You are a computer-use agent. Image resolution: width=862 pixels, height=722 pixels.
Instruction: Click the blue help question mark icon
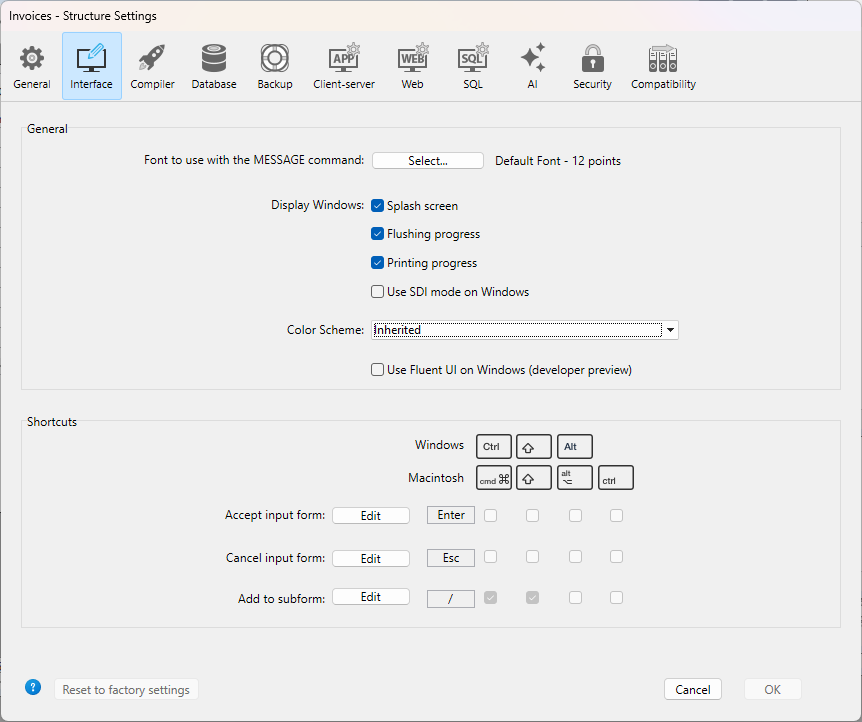33,687
